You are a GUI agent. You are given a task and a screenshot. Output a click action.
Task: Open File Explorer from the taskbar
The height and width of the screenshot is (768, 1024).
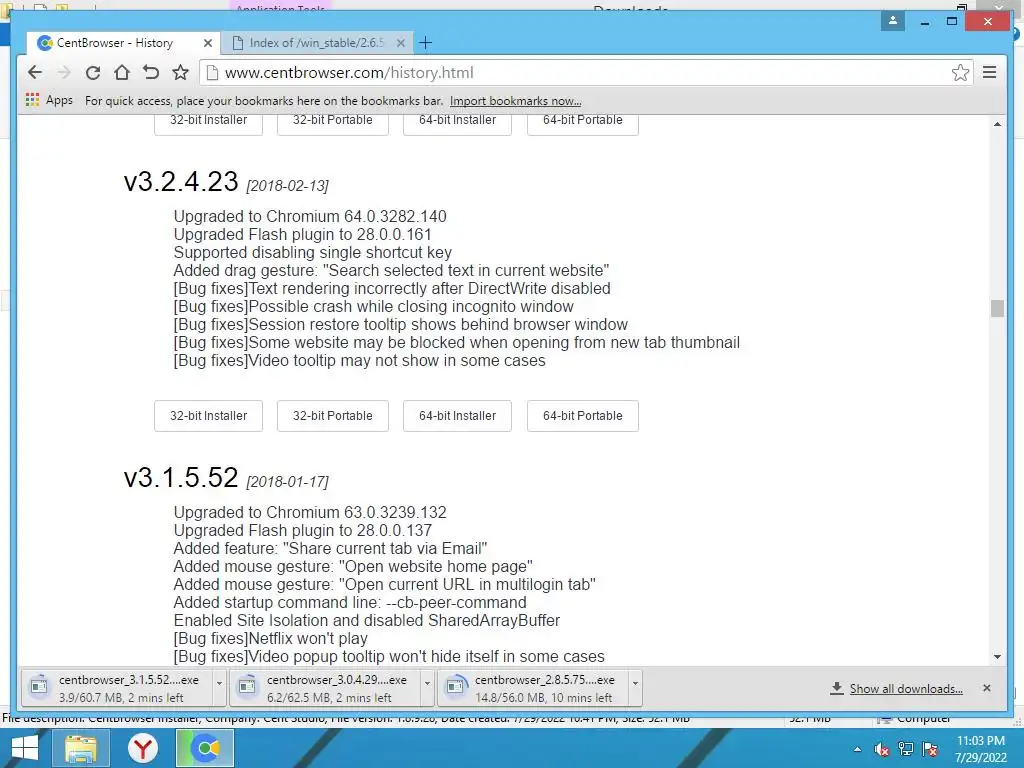point(80,748)
